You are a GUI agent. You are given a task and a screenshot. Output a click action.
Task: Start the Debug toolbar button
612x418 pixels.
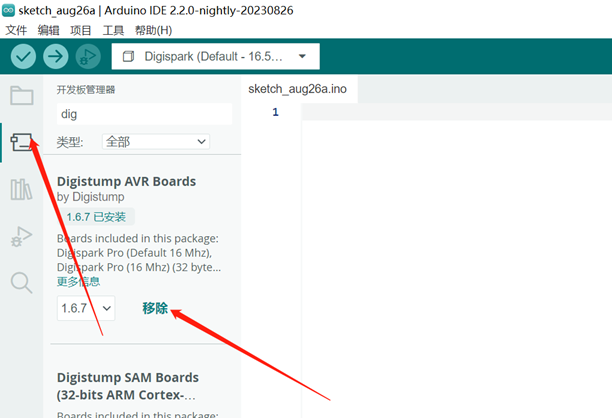[x=88, y=57]
